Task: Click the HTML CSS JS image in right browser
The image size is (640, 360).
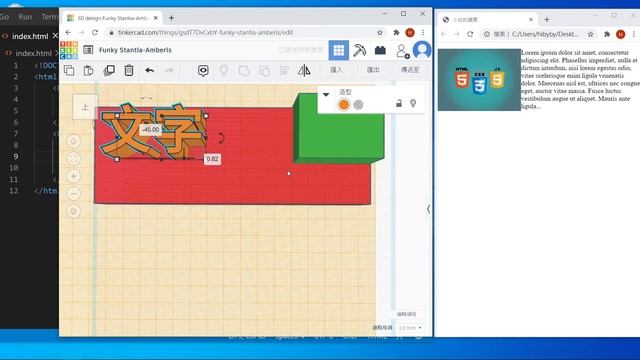Action: (479, 80)
